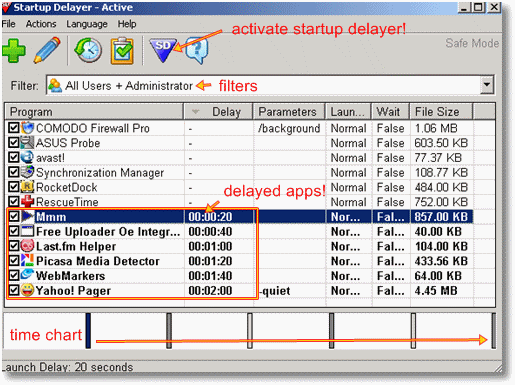Uncheck the Yahoo! Pager checkbox
This screenshot has width=515, height=385.
pyautogui.click(x=14, y=290)
